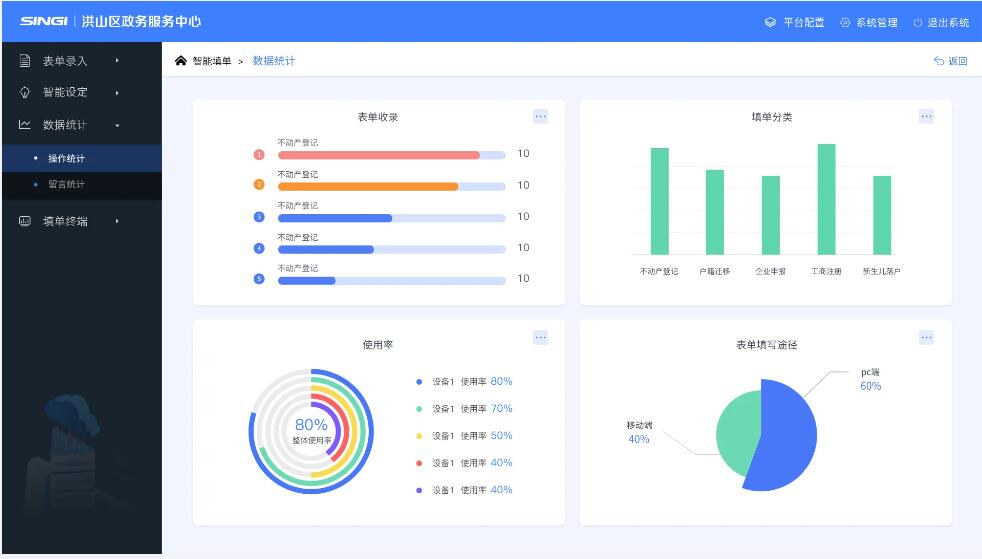Click the purple legend dot for 40% usage
The width and height of the screenshot is (982, 559).
(x=419, y=490)
